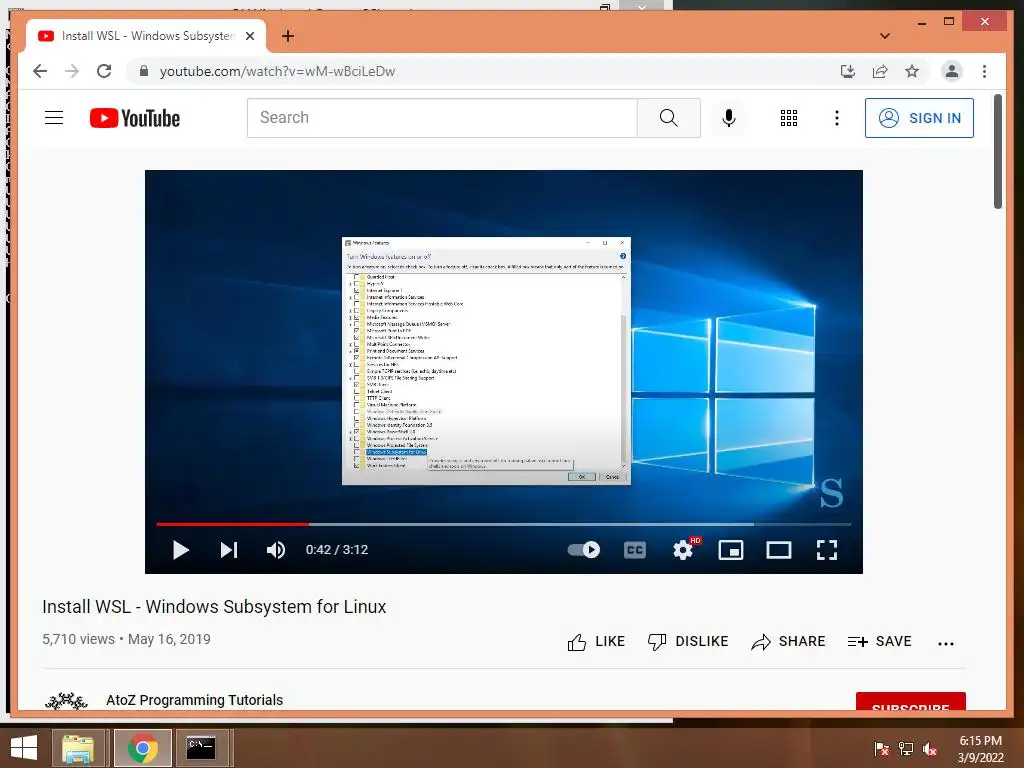Bookmark this page with the star

[x=912, y=71]
